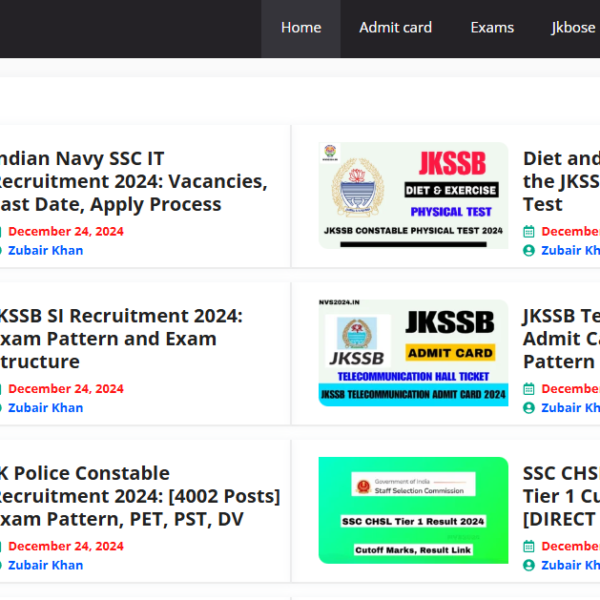Open the Jkbose menu item
The height and width of the screenshot is (600, 600).
575,28
